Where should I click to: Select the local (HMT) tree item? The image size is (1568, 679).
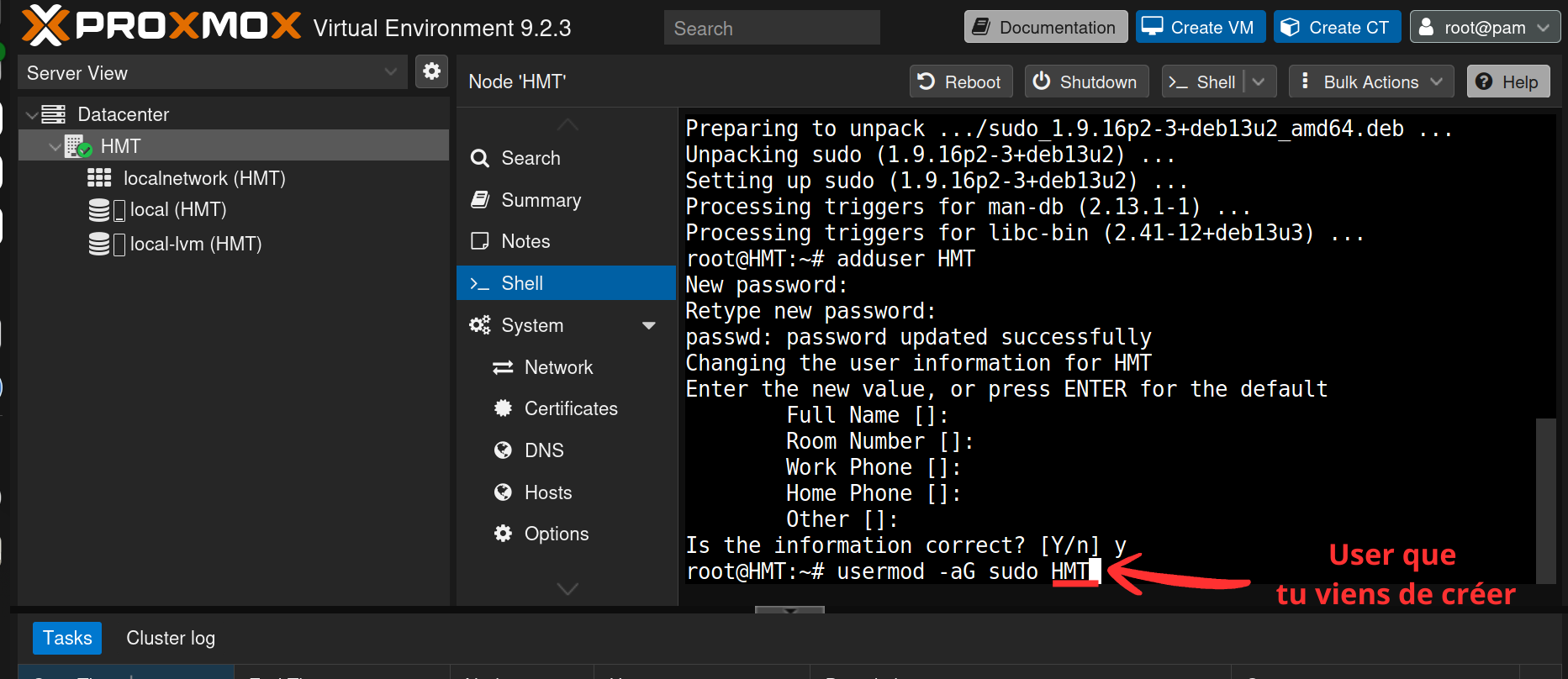pyautogui.click(x=234, y=209)
